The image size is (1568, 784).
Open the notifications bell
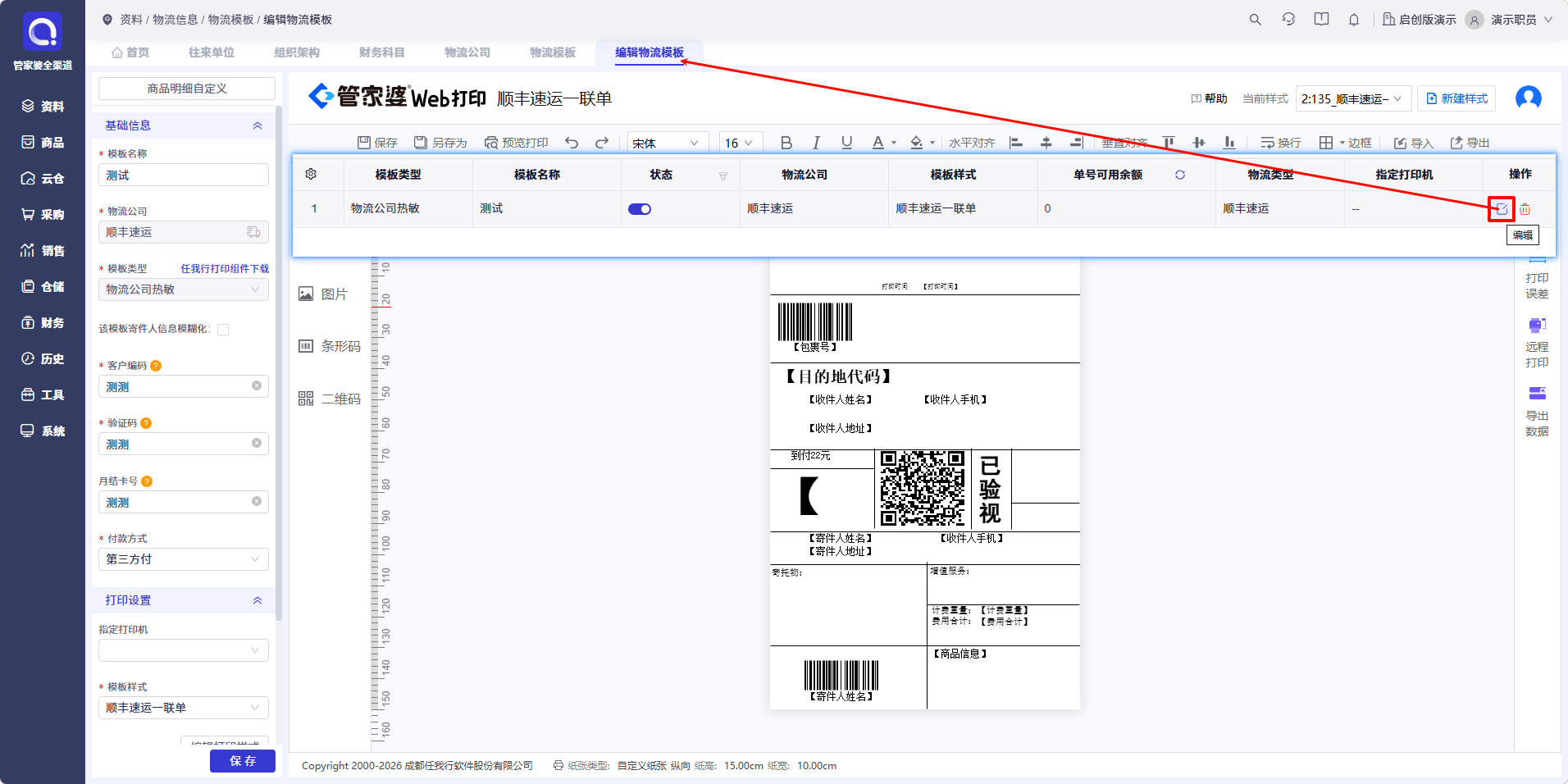click(1354, 20)
